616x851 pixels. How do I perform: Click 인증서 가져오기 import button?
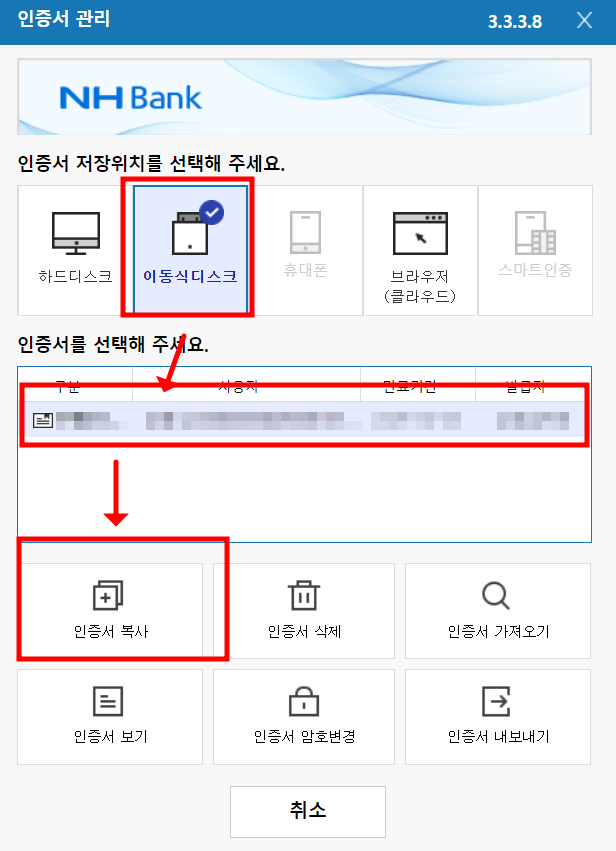pos(498,611)
